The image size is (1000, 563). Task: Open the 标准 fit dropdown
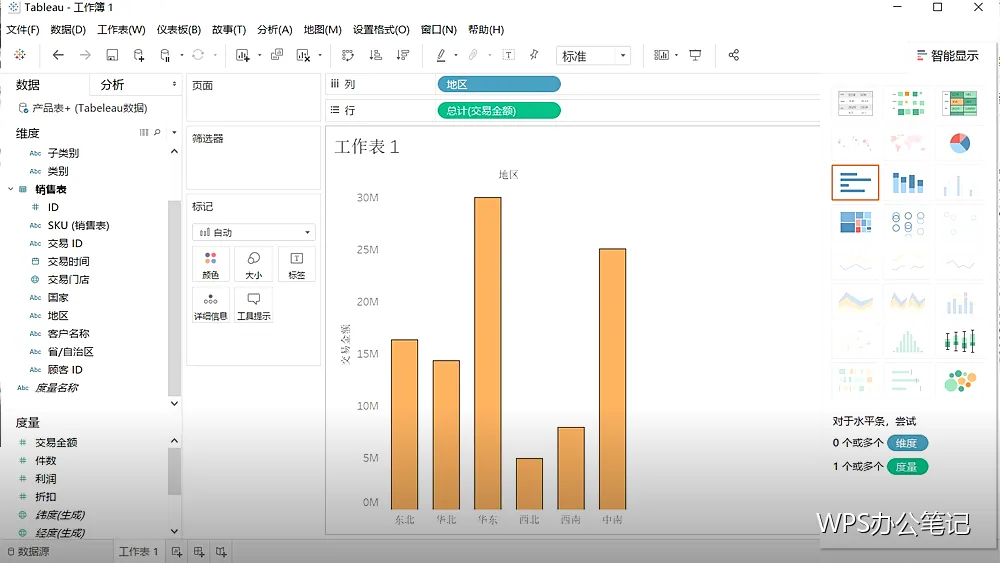tap(593, 55)
